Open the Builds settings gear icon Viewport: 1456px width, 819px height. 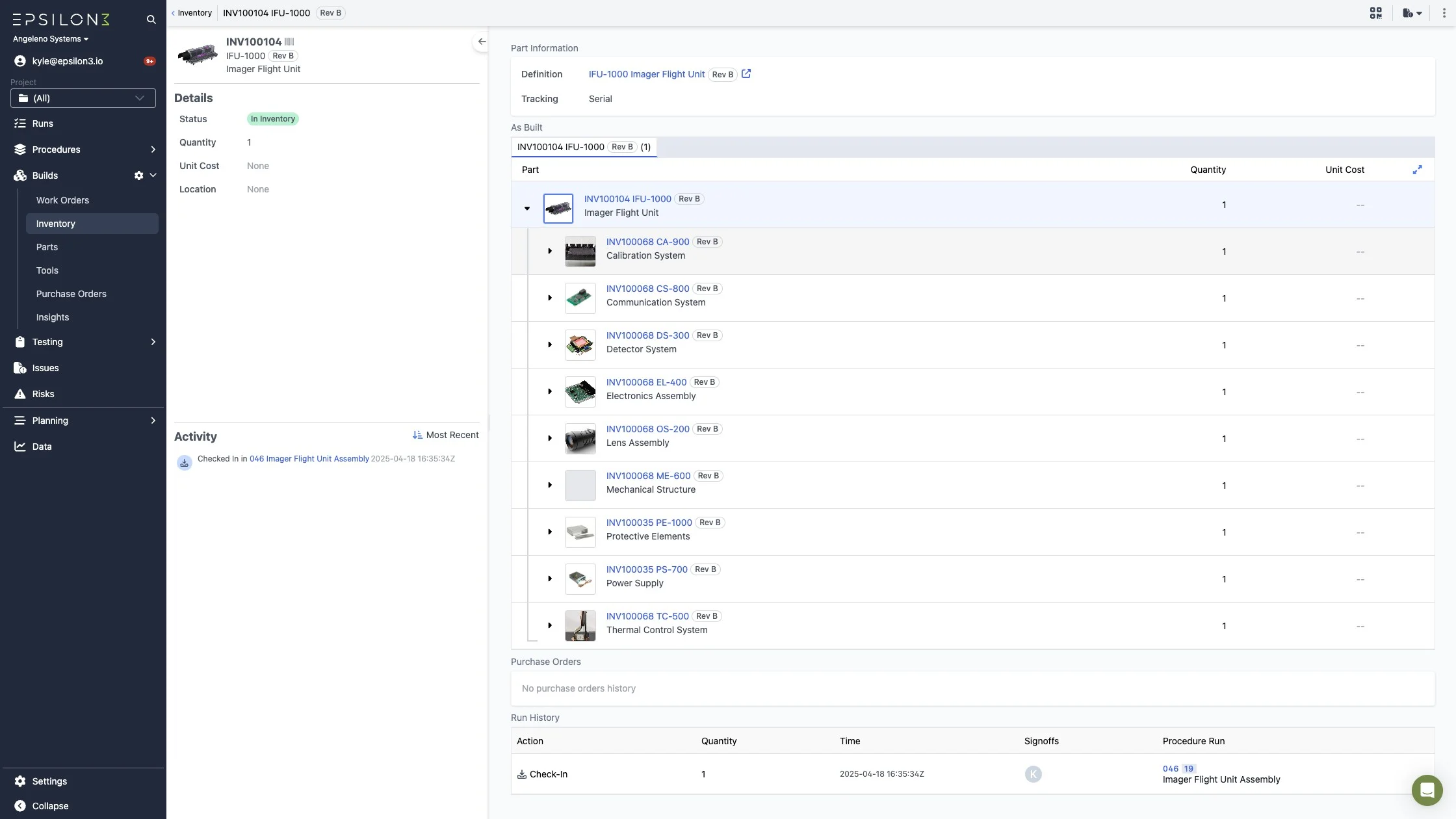click(138, 175)
